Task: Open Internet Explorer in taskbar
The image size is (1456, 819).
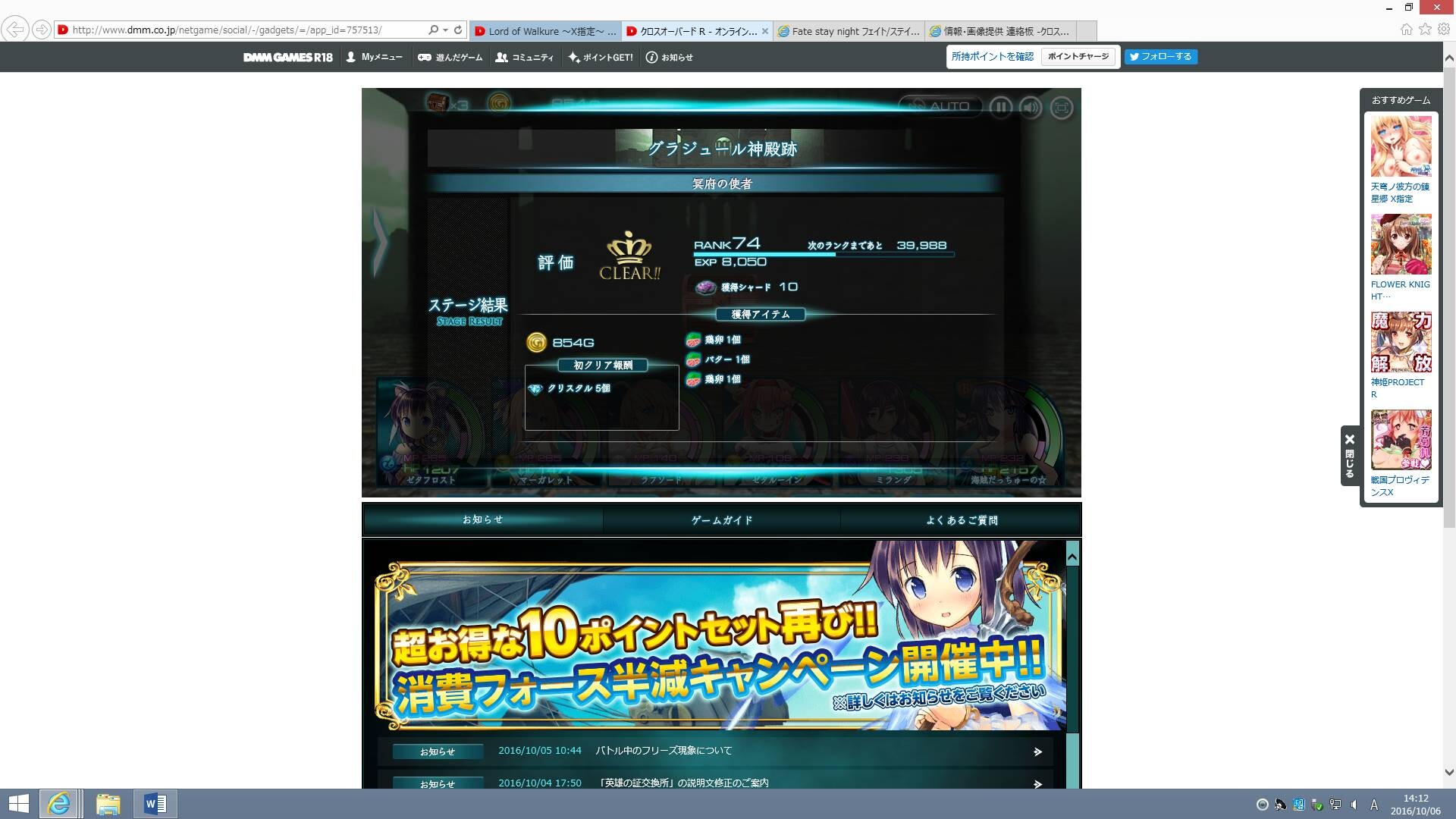Action: [x=59, y=804]
